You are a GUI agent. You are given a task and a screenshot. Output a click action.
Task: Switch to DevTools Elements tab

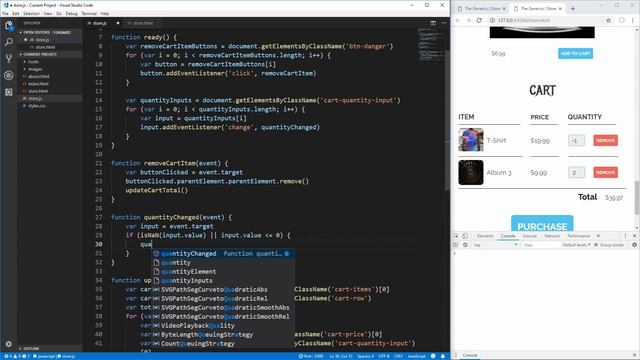coord(485,236)
